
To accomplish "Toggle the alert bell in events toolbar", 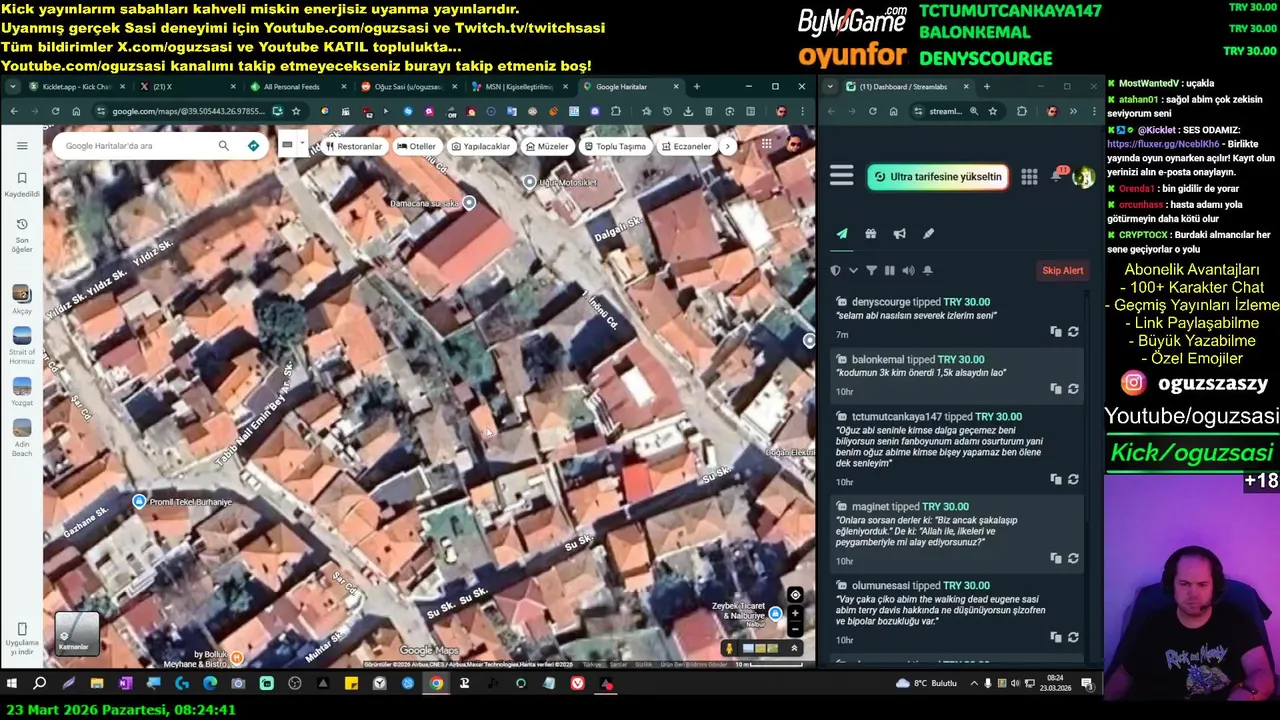I will click(x=927, y=270).
